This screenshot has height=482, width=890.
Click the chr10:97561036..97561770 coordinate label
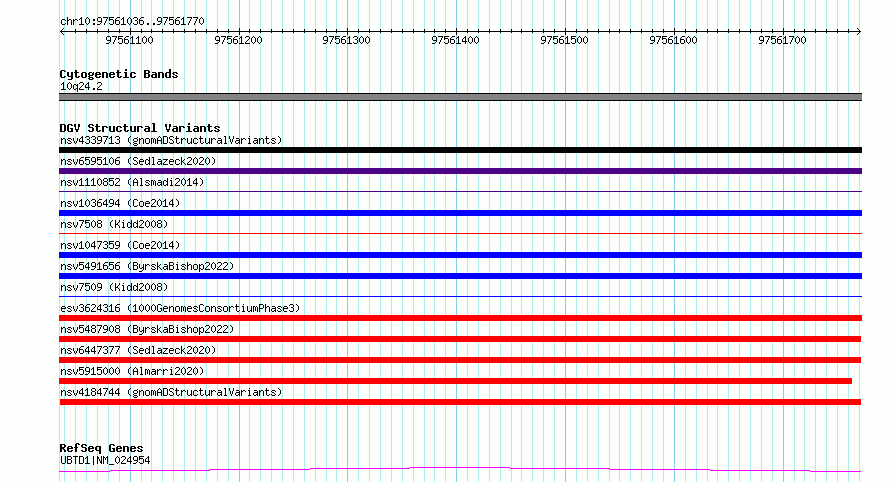tap(132, 21)
